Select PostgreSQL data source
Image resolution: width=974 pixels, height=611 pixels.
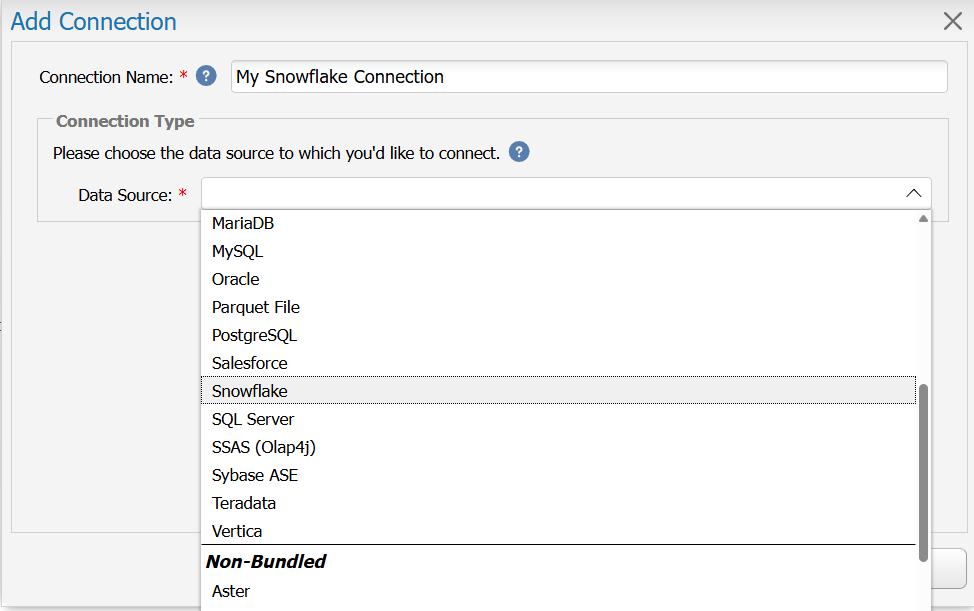pos(558,335)
